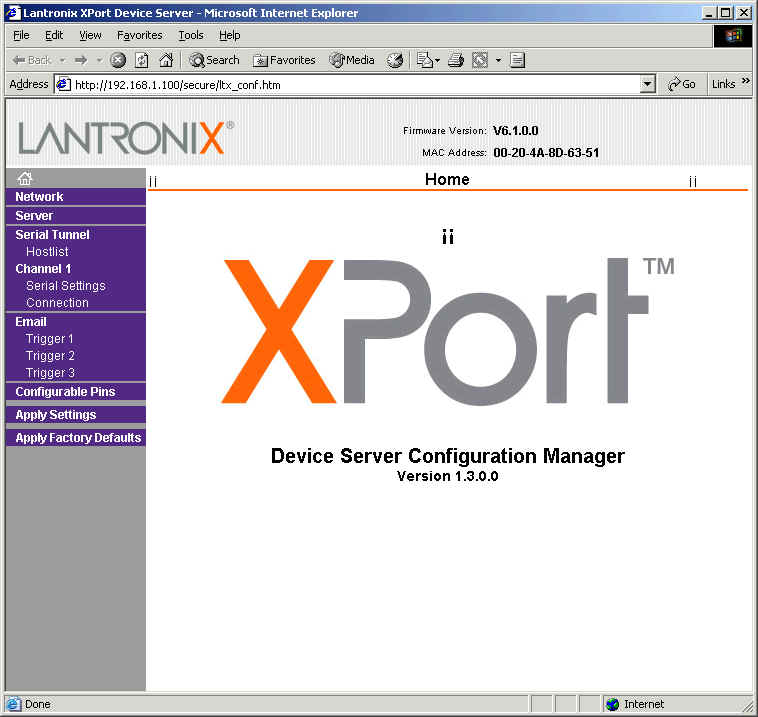Click the Lantronix logo

126,137
